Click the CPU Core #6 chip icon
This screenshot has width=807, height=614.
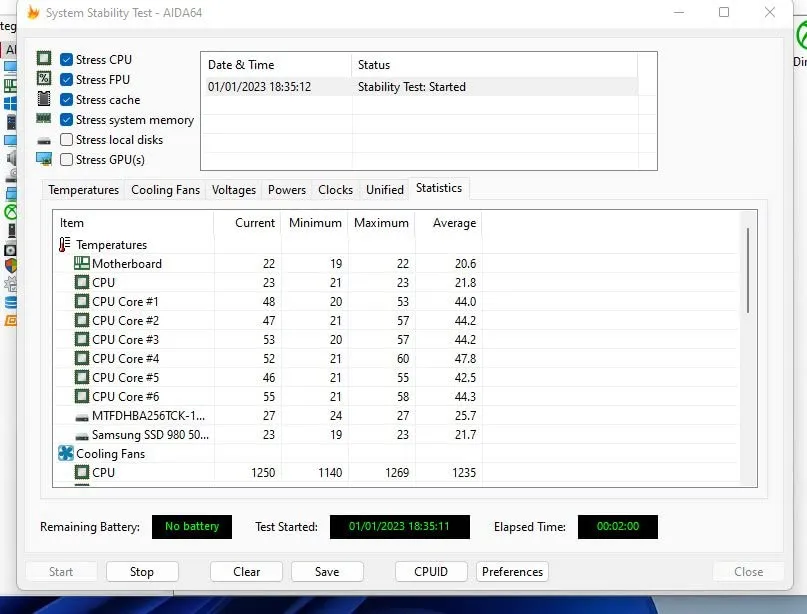[x=82, y=396]
